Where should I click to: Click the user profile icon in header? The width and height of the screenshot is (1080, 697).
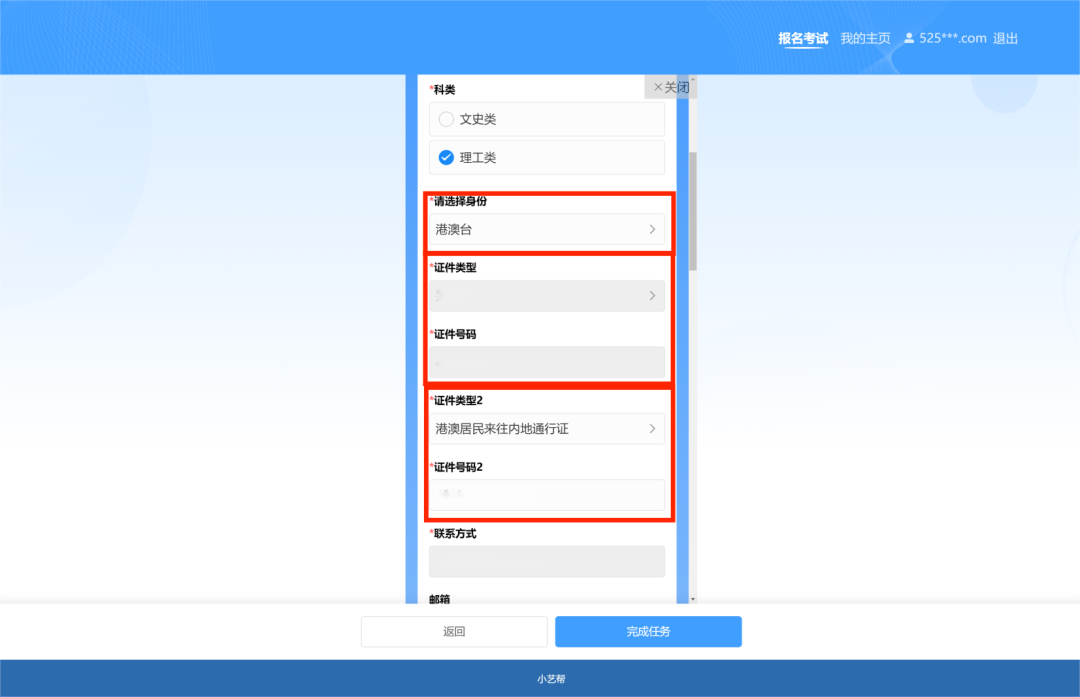coord(908,37)
